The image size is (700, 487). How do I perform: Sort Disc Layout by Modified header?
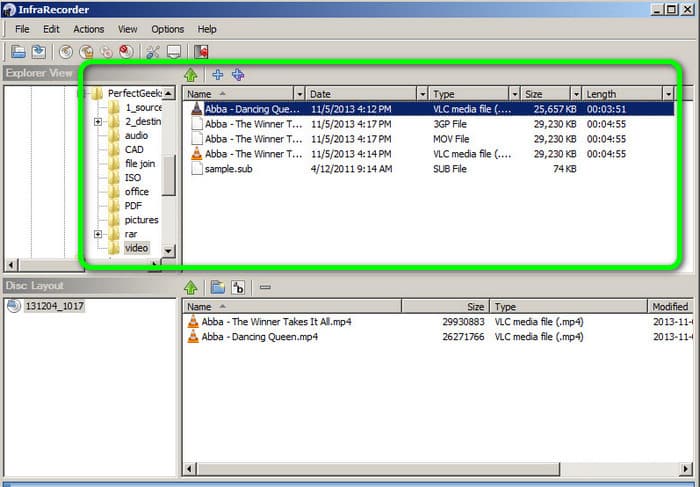click(671, 307)
